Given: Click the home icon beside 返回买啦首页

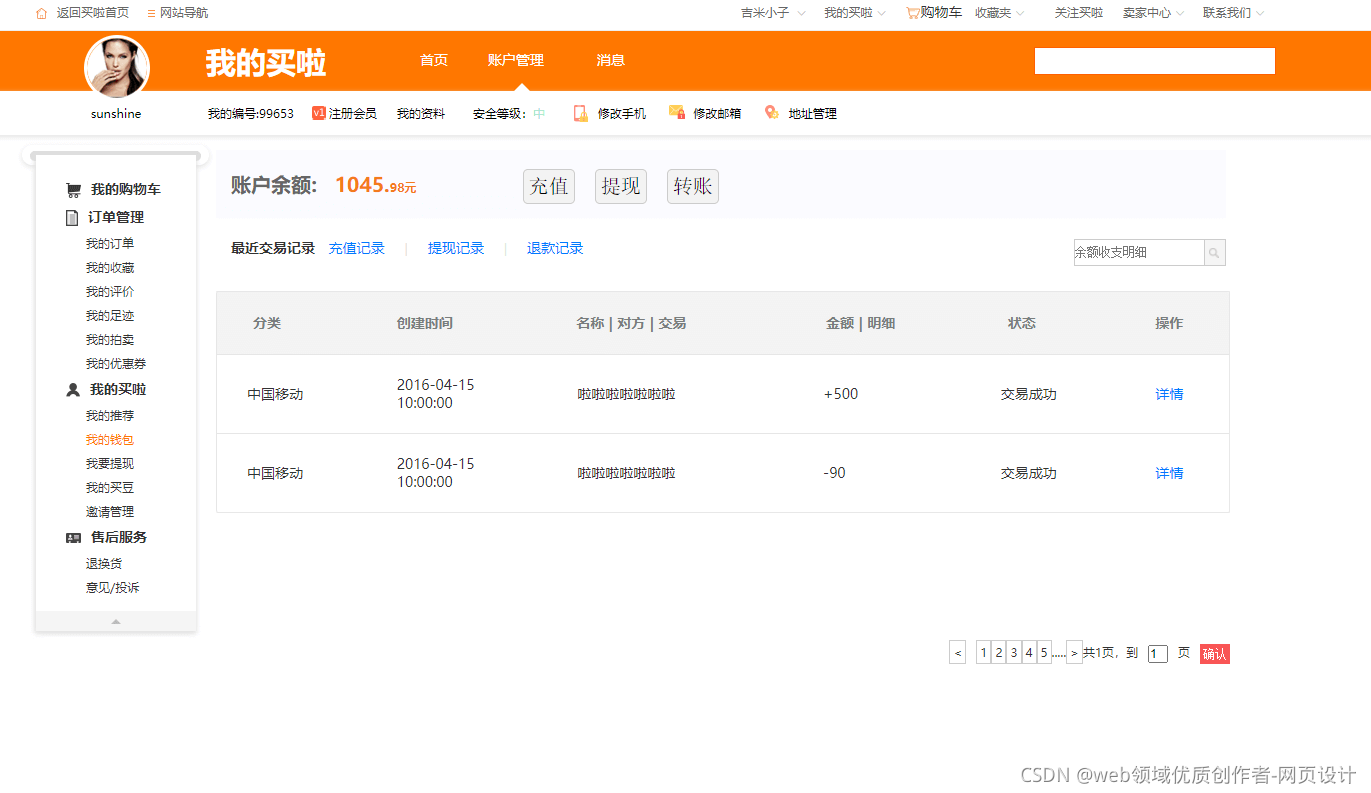Looking at the screenshot, I should click(41, 13).
